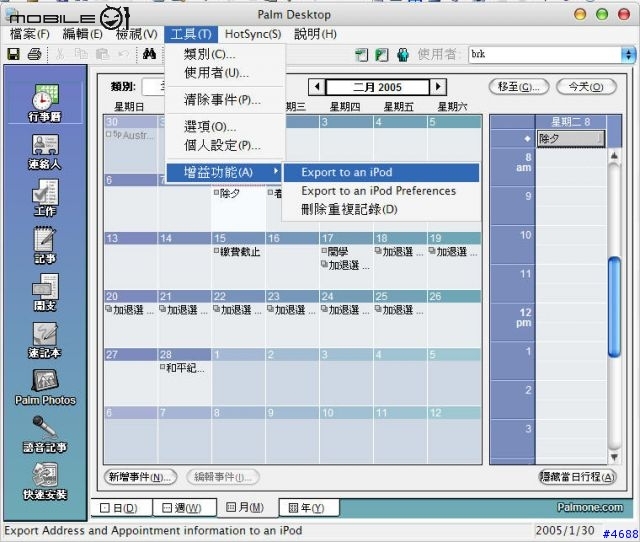
Task: Click the green user figure icon
Action: (403, 55)
